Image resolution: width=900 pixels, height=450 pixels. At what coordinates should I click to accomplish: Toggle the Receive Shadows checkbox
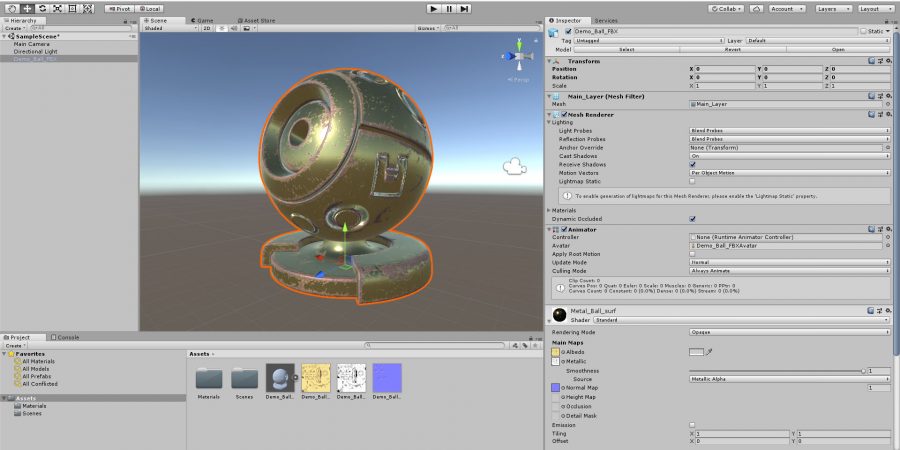point(692,165)
